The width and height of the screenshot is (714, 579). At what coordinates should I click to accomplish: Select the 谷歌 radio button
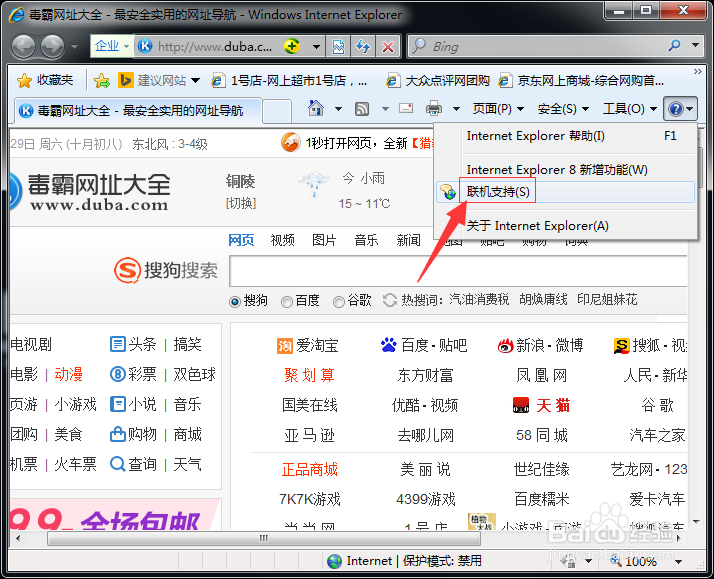[338, 301]
